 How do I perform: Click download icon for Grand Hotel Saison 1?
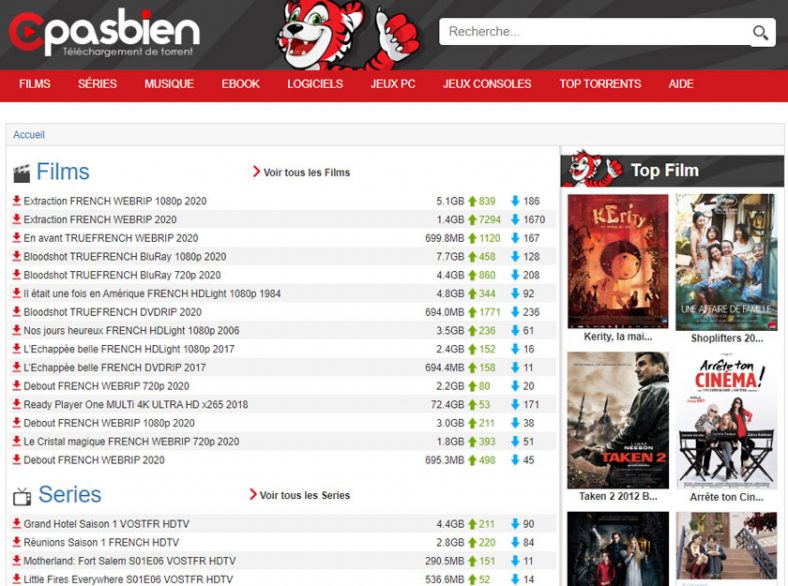coord(17,524)
